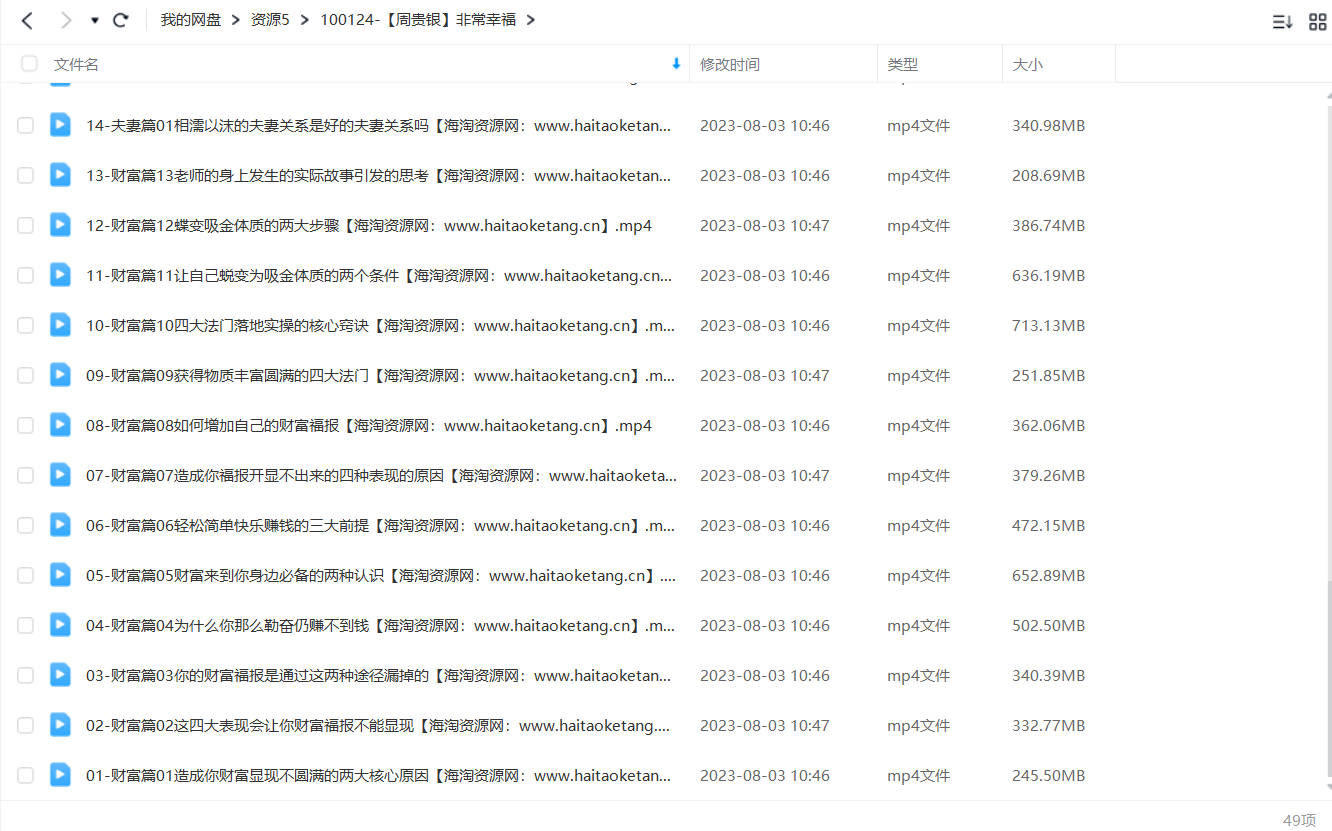Navigate to 我的网盘 breadcrumb
This screenshot has width=1332, height=831.
tap(191, 19)
